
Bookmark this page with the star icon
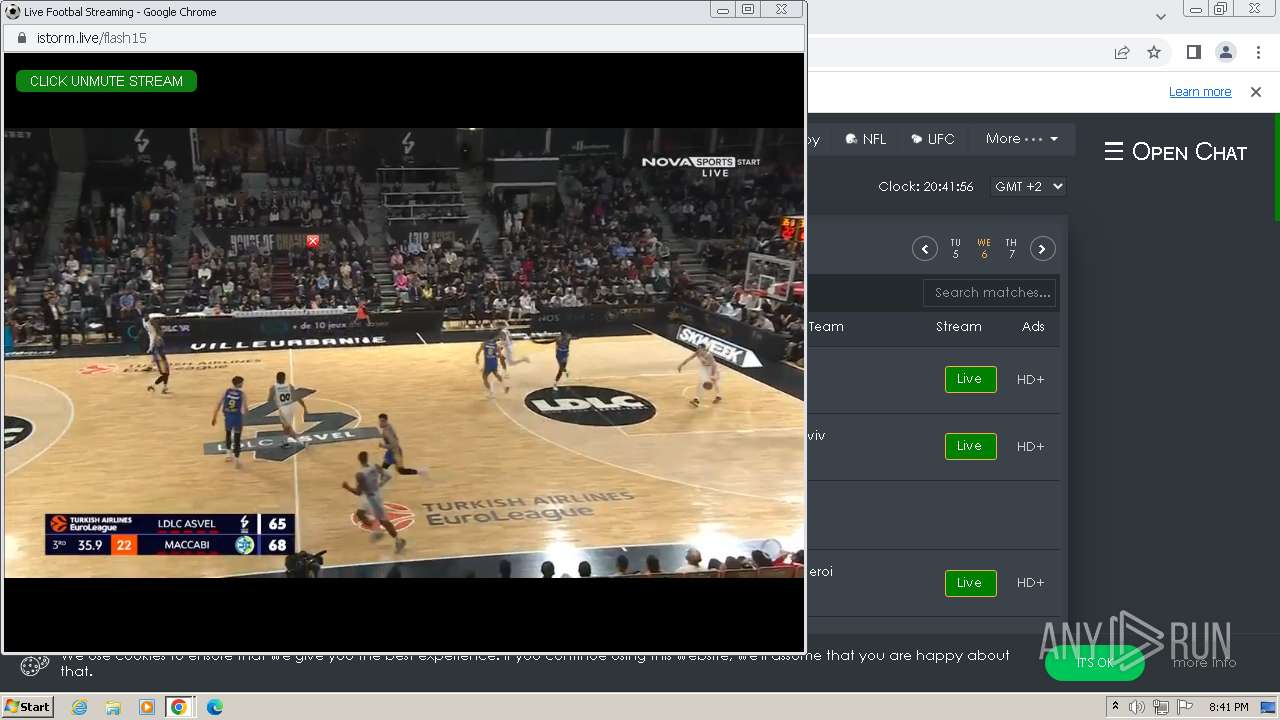click(x=1154, y=53)
